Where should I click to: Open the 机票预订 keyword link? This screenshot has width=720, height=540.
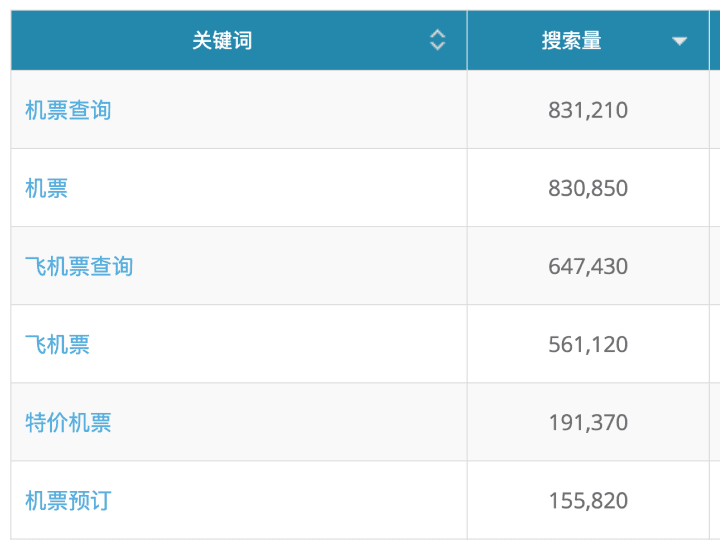click(68, 501)
